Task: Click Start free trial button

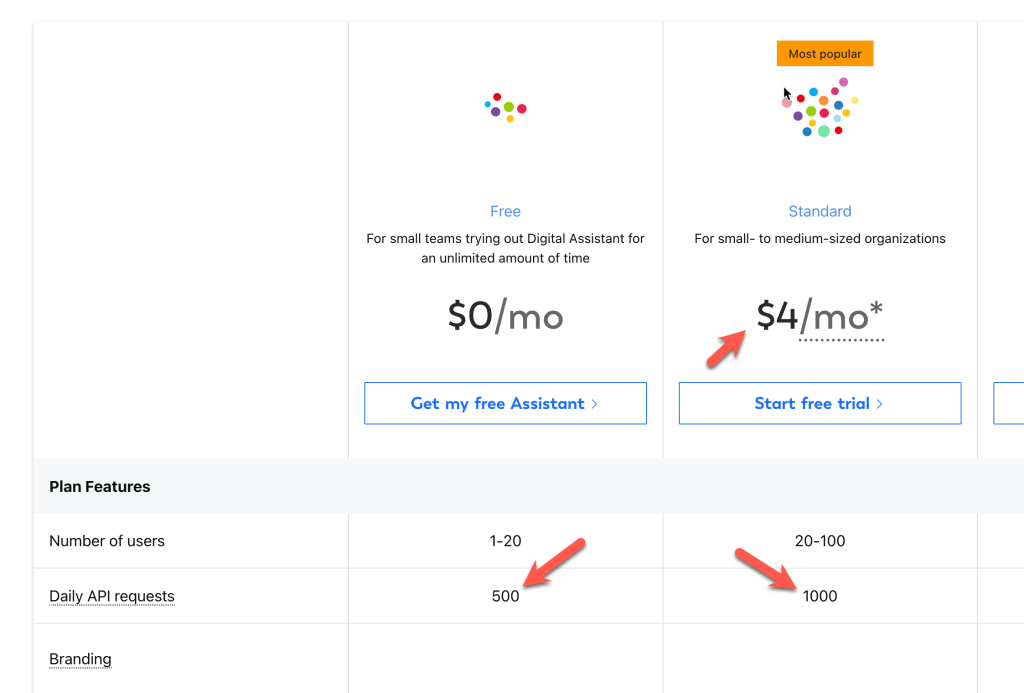Action: [x=820, y=403]
